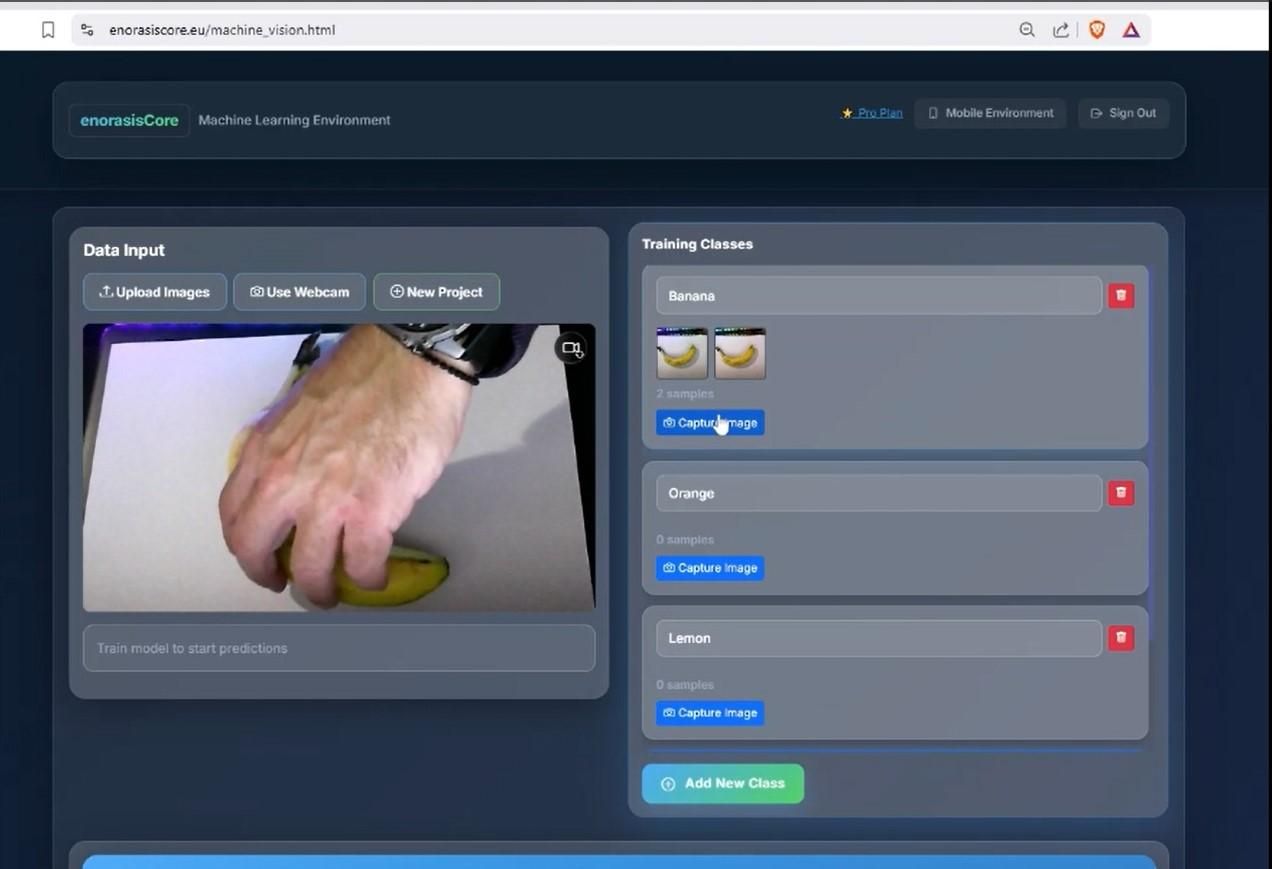This screenshot has width=1272, height=869.
Task: Click the zoom magnifier icon in address bar
Action: 1027,30
